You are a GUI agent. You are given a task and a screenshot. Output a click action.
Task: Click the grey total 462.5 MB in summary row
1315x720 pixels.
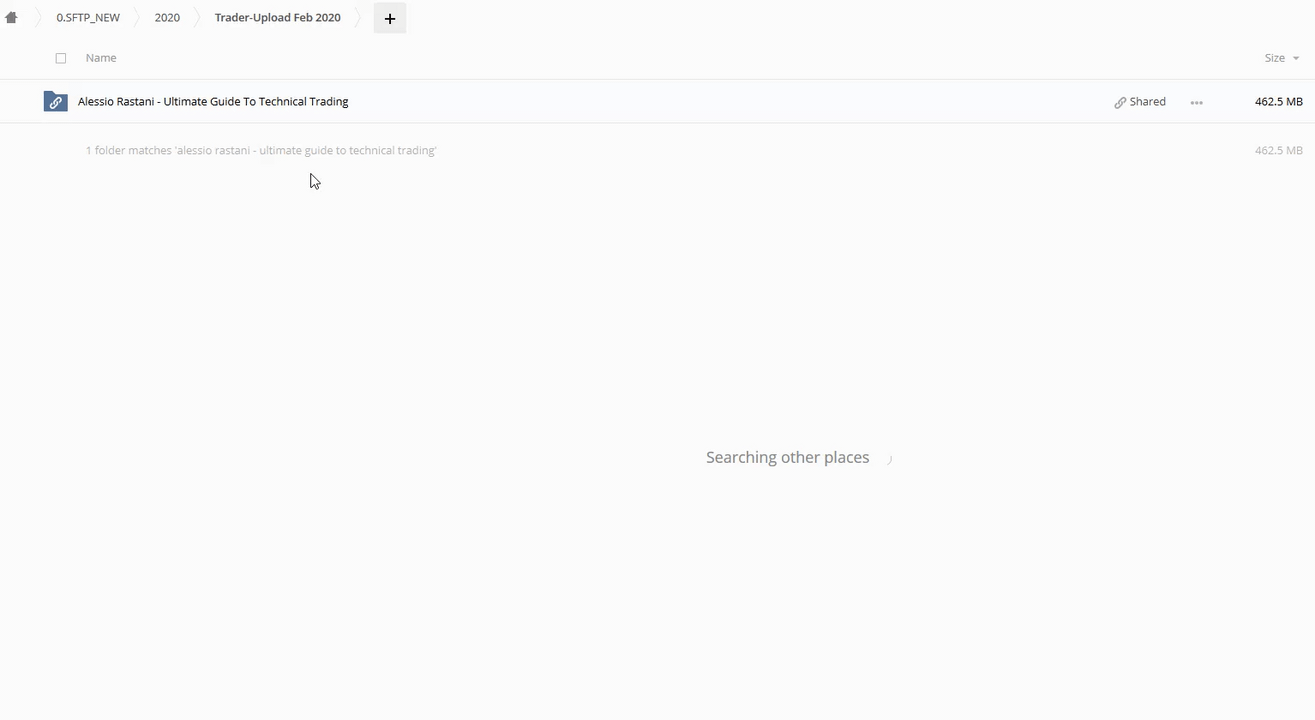tap(1278, 151)
